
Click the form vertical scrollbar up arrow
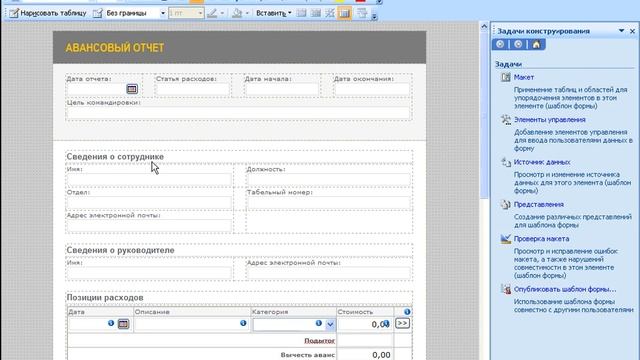coord(484,27)
